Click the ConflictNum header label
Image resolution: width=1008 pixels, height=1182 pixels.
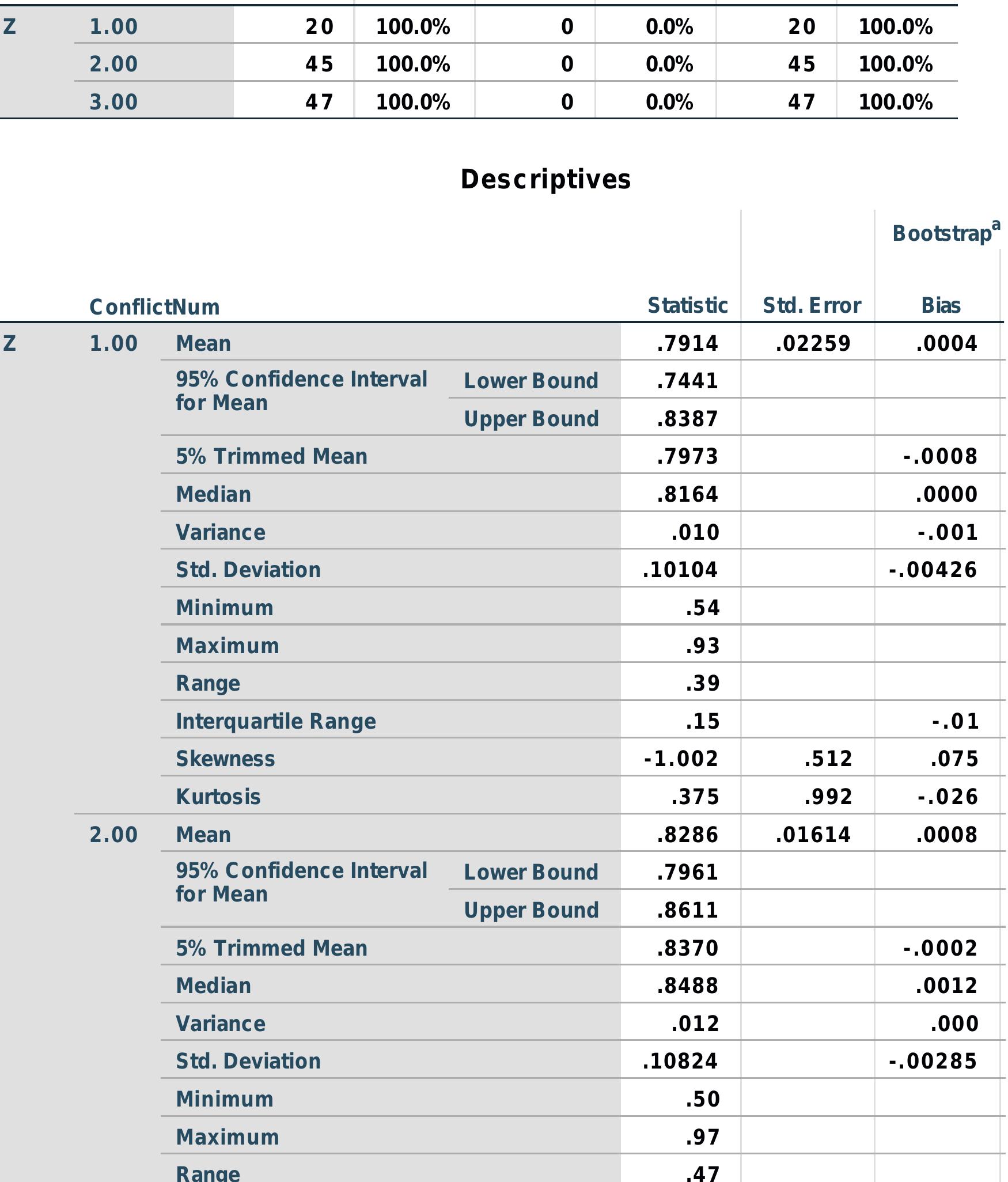click(x=154, y=307)
